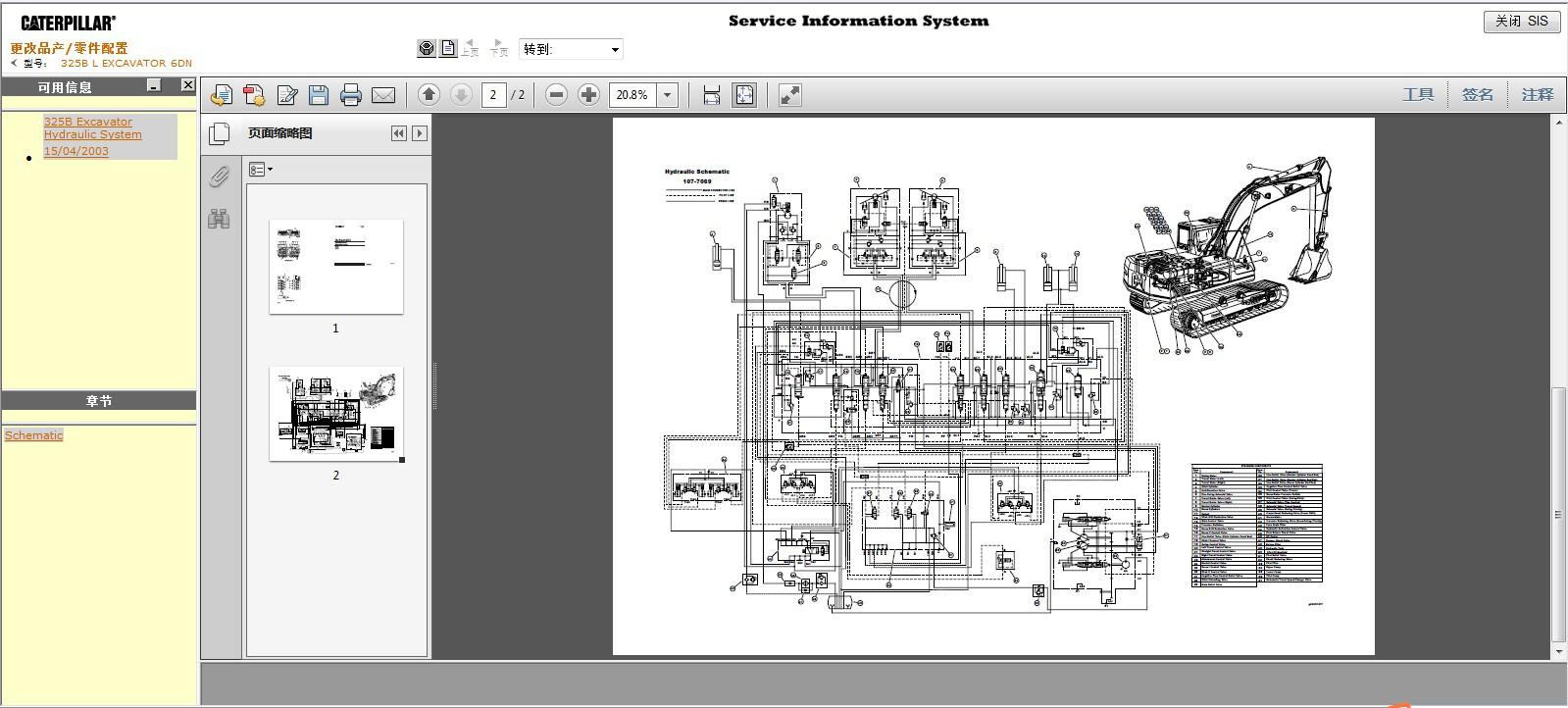The image size is (1568, 708).
Task: Click the parts nut icon in SIS header
Action: point(427,48)
